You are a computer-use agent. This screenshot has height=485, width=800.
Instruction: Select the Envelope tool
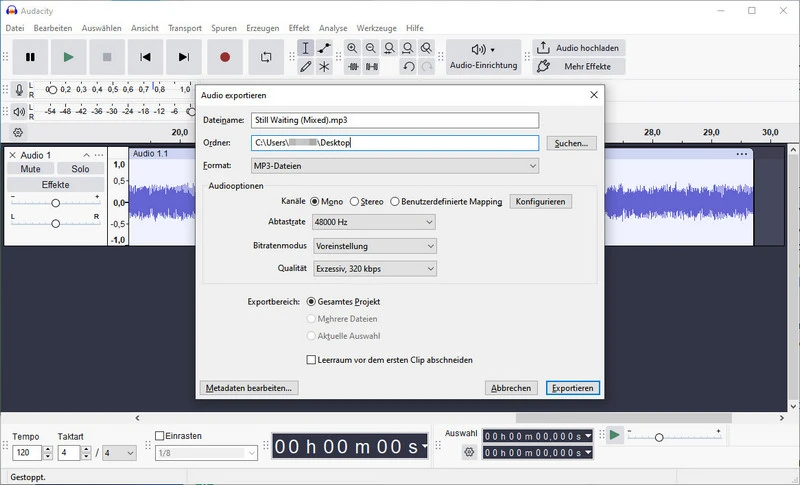click(x=324, y=48)
